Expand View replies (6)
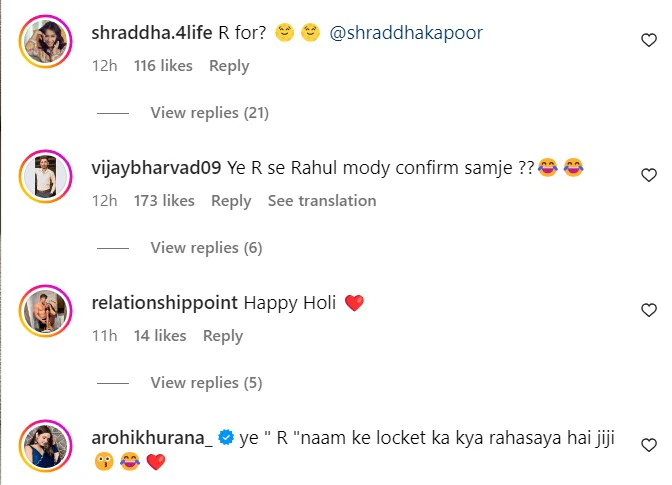Viewport: 672px width, 485px height. point(205,248)
